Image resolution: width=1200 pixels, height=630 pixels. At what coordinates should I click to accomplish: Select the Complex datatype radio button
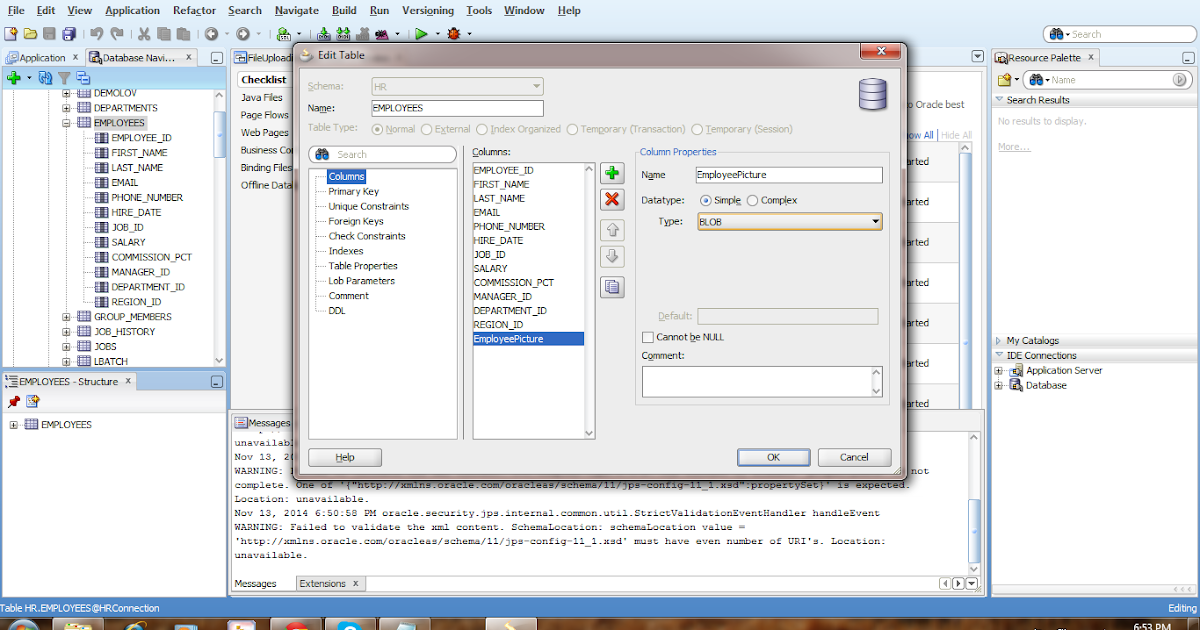coord(753,199)
